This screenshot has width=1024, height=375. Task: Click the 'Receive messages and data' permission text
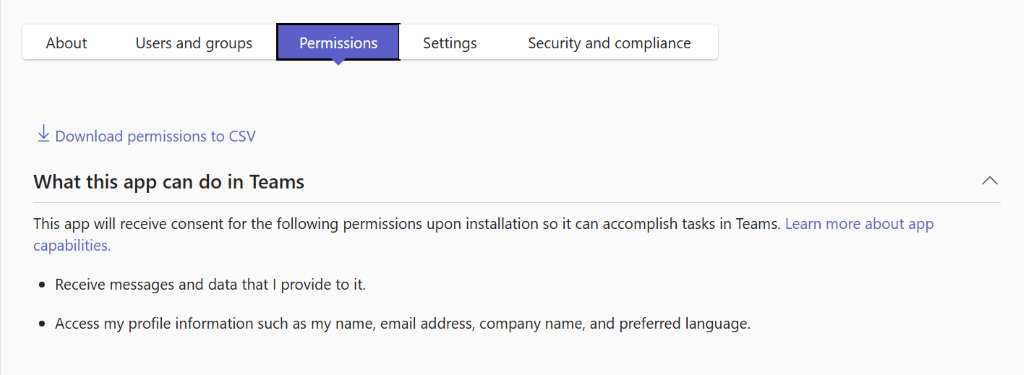click(210, 285)
